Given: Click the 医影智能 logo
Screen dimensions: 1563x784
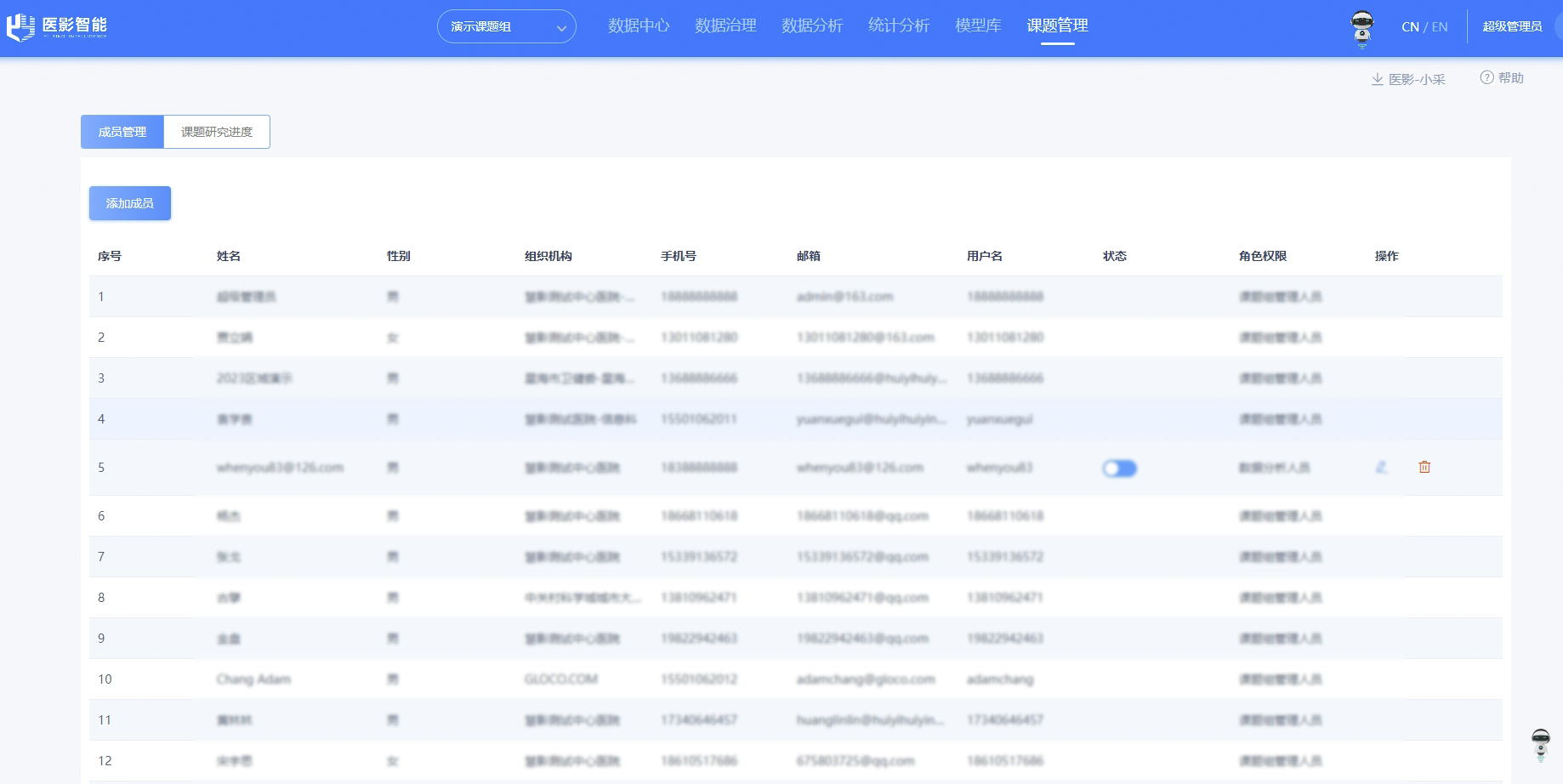Looking at the screenshot, I should (x=57, y=27).
